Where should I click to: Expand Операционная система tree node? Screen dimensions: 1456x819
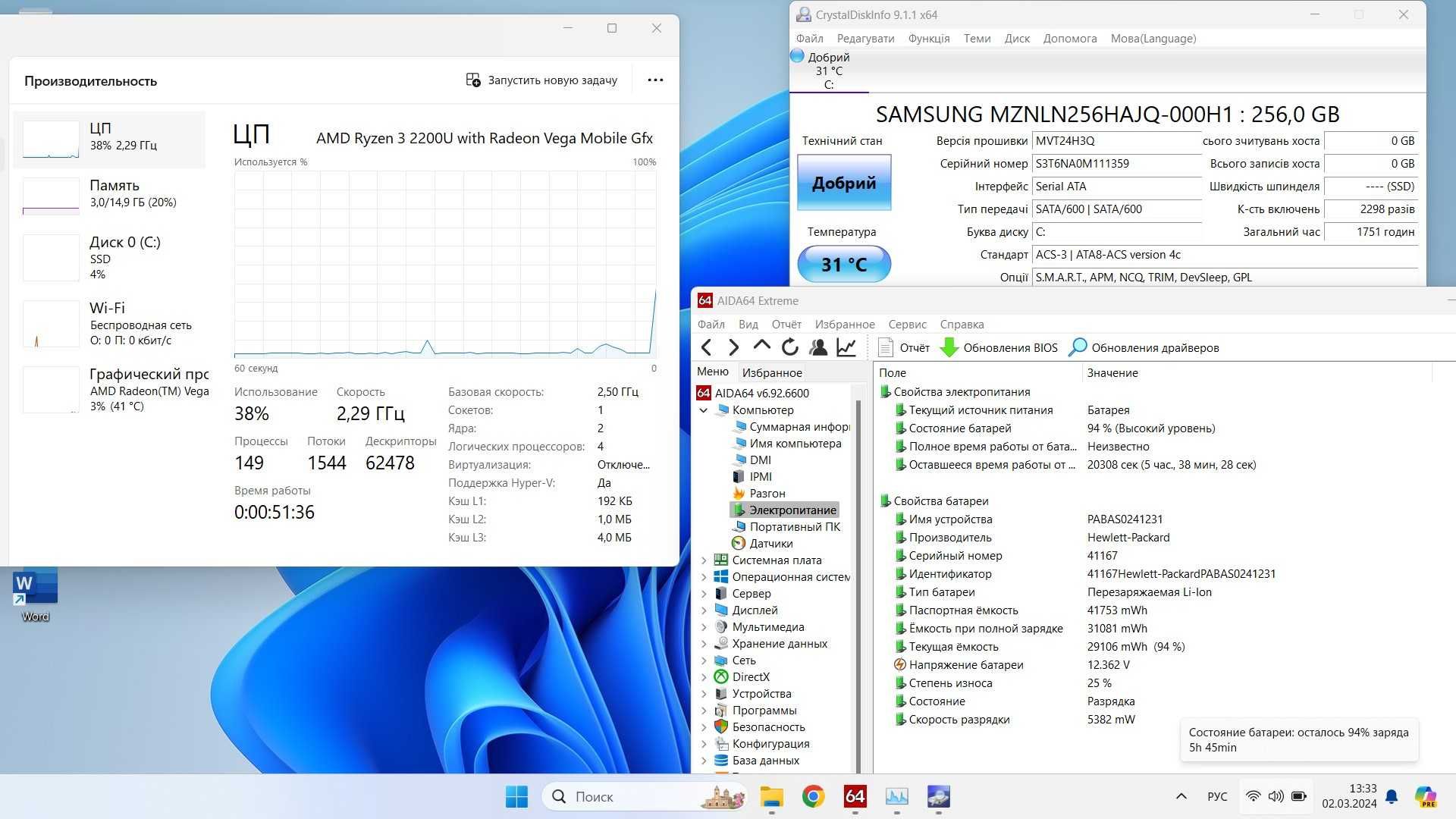click(704, 577)
